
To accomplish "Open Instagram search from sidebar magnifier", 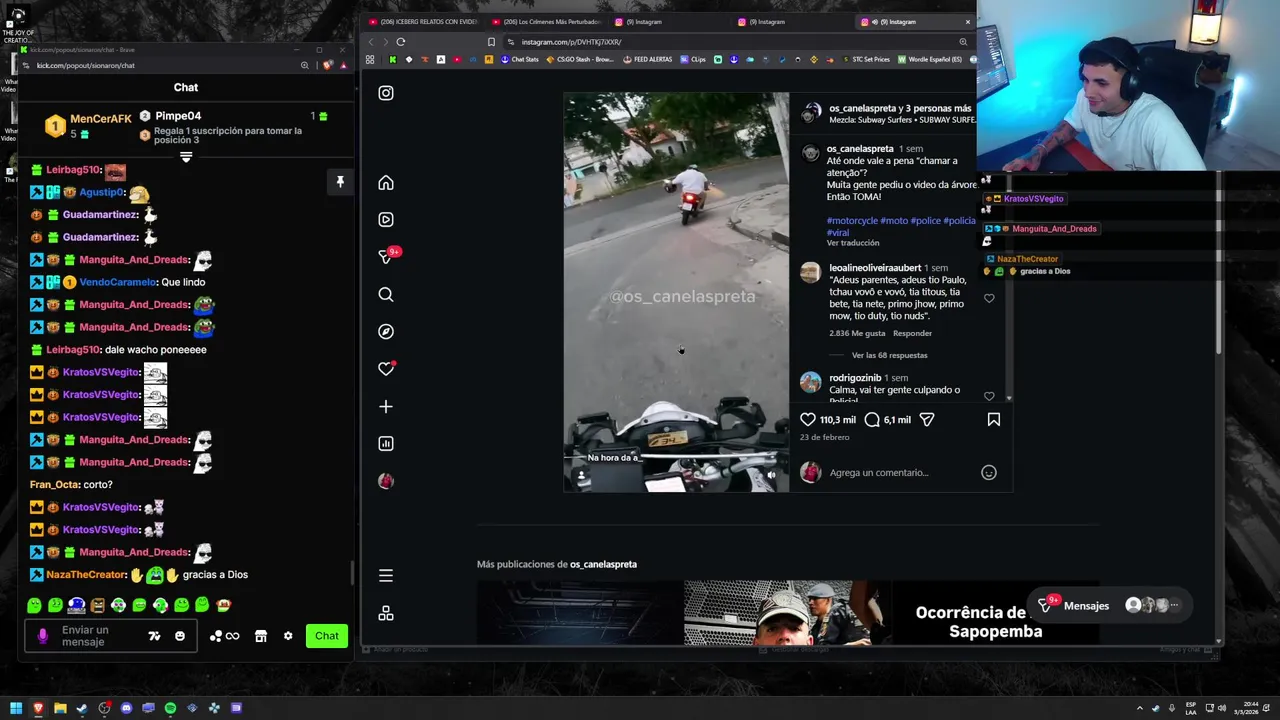I will [x=386, y=294].
